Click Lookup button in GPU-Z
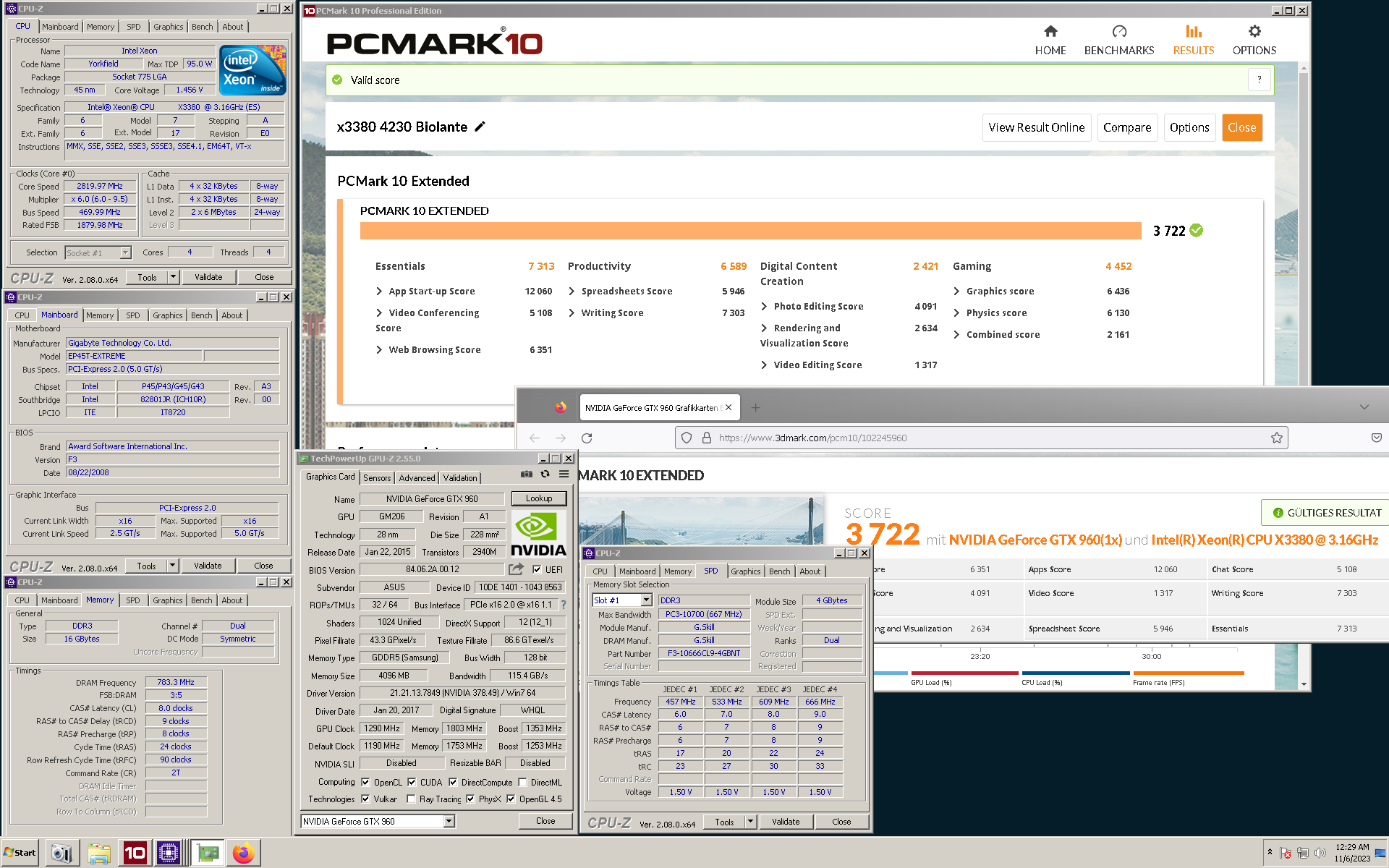The image size is (1389, 868). pos(539,498)
